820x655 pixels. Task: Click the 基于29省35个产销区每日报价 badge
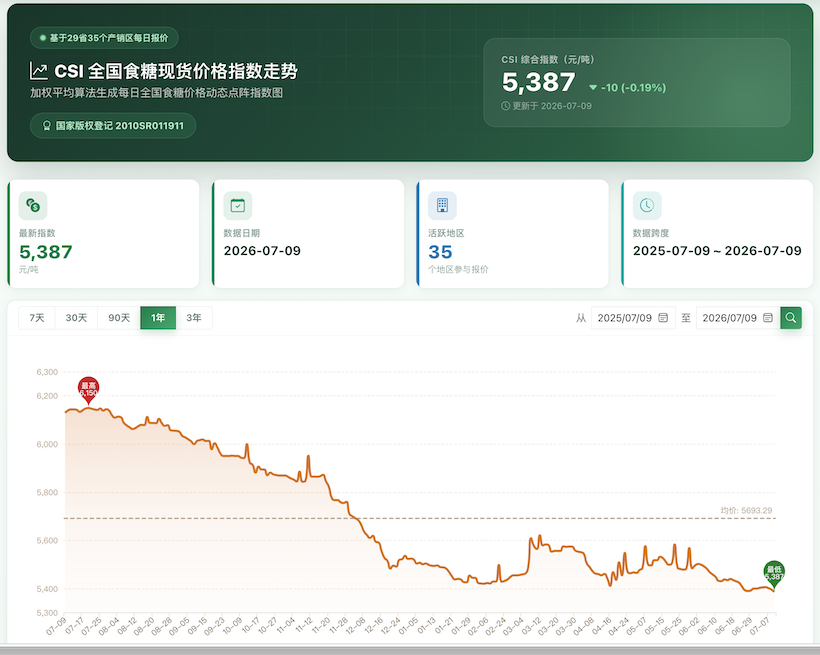pyautogui.click(x=104, y=38)
